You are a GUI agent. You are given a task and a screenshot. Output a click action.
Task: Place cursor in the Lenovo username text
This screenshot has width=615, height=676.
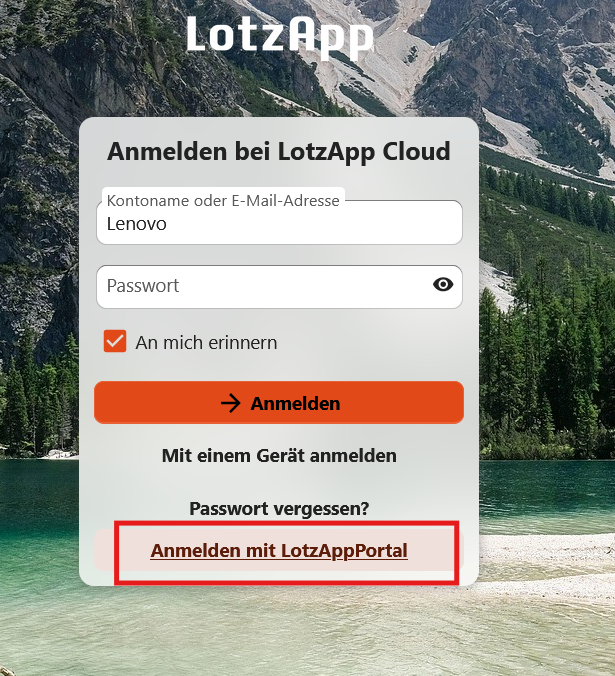pos(137,224)
